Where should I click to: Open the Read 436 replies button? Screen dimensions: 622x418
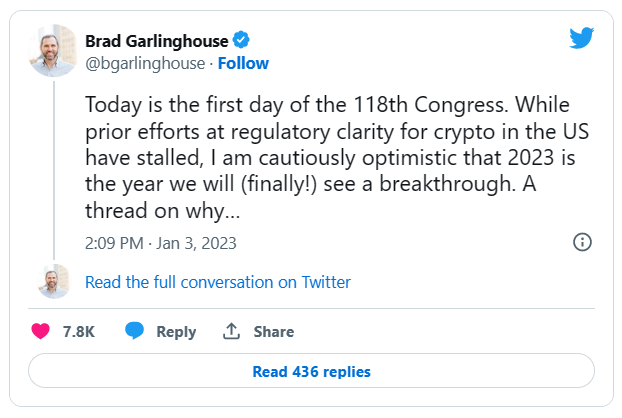[x=311, y=371]
